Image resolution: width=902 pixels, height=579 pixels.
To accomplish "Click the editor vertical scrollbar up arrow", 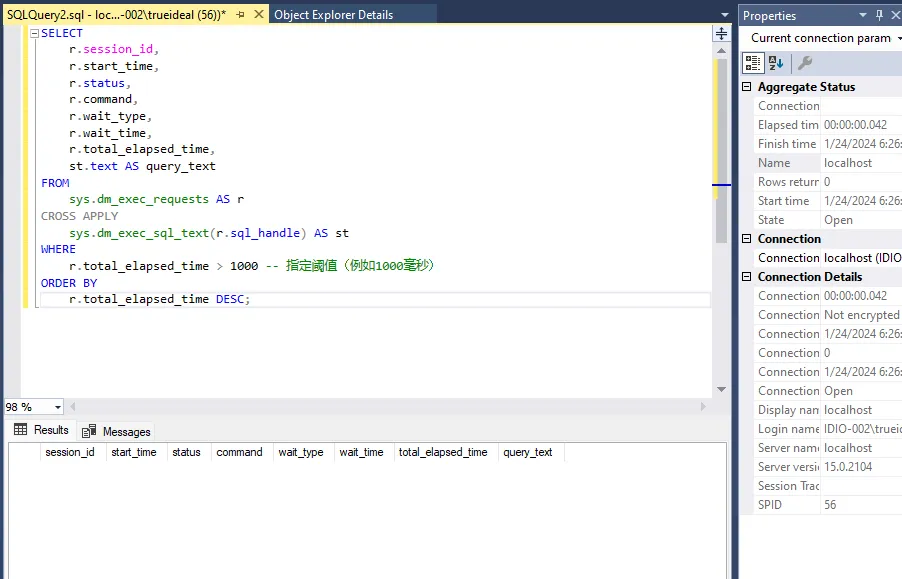I will click(721, 51).
